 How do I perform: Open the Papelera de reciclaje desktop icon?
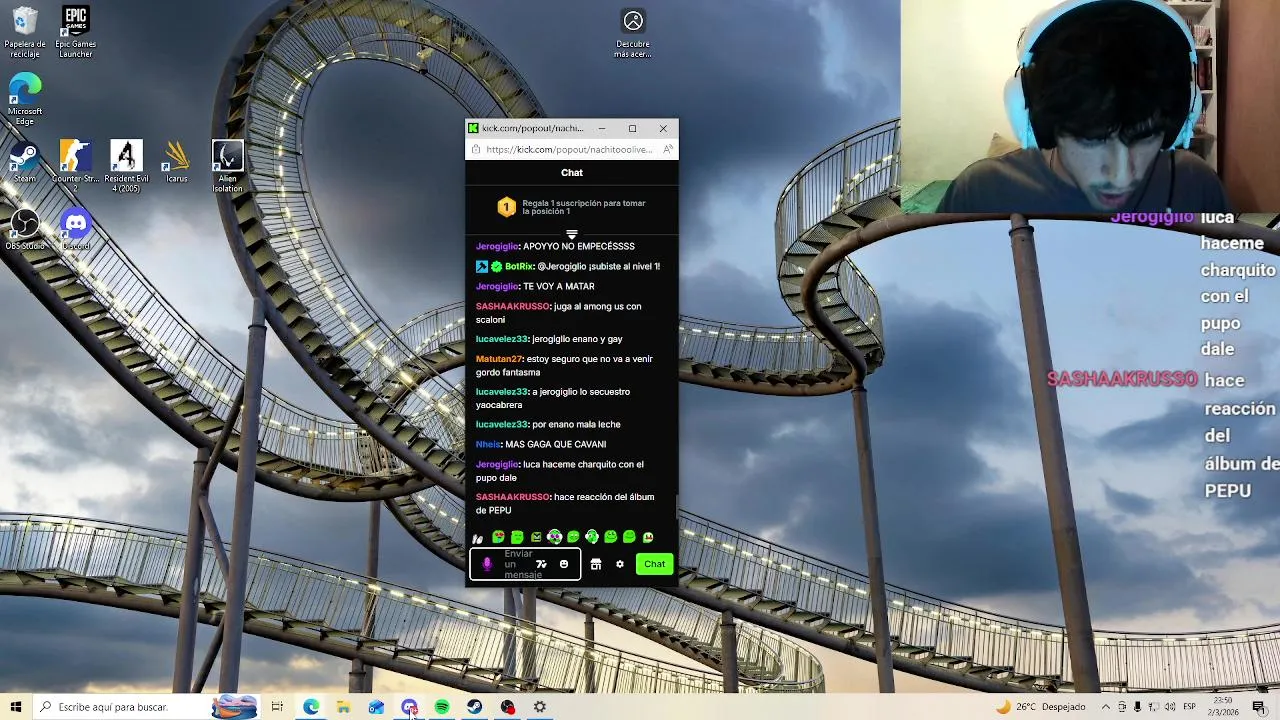point(25,32)
